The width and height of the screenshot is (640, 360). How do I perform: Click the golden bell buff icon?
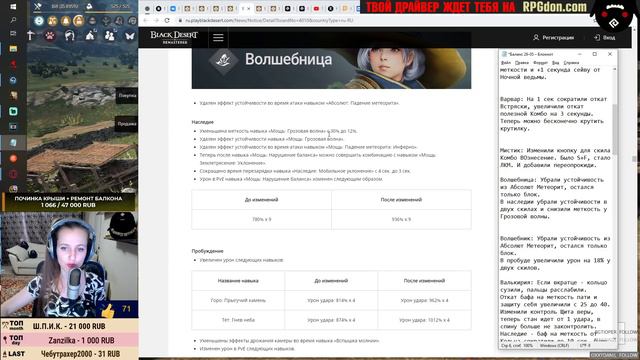tap(65, 20)
